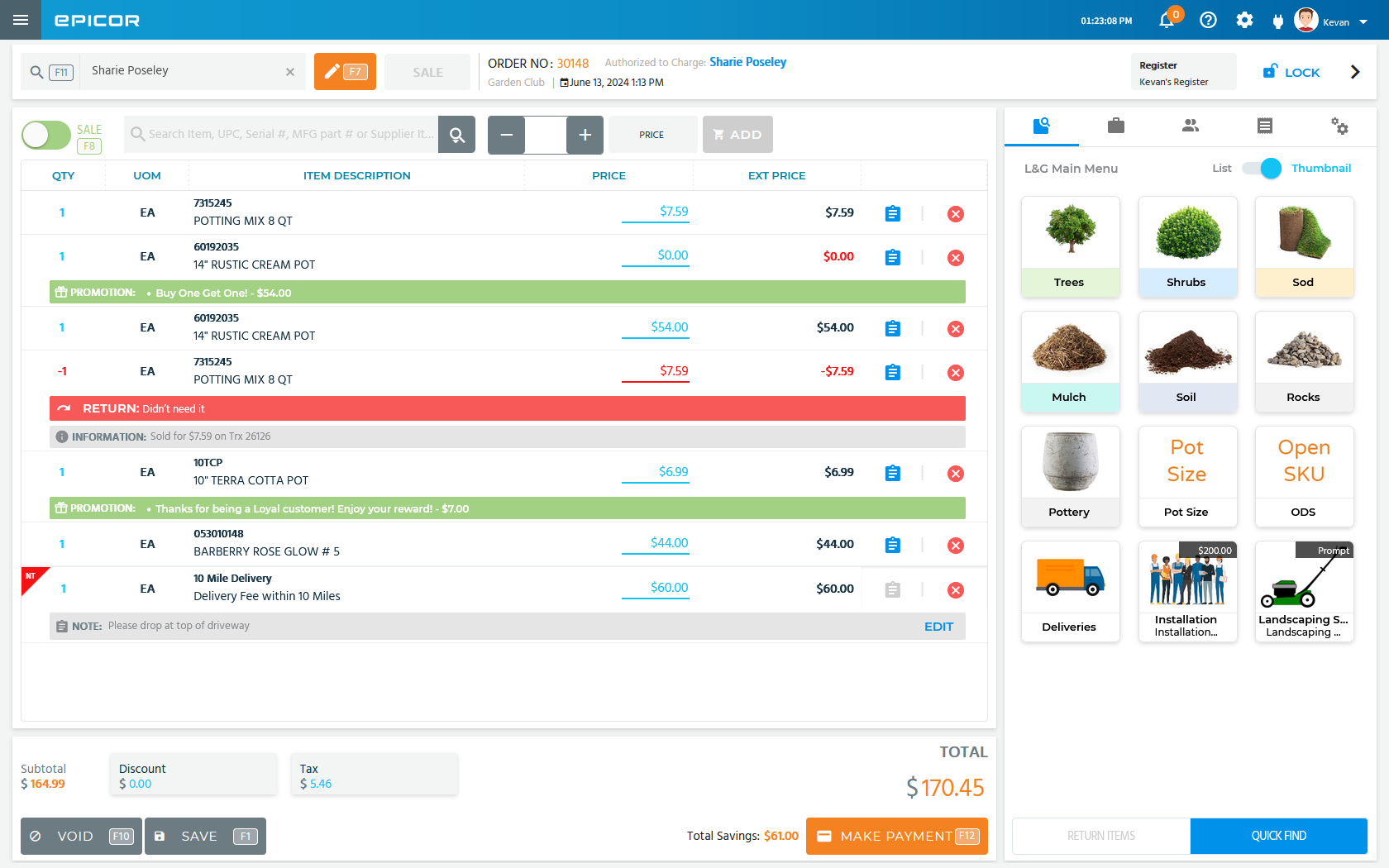Click Make Payment button
The width and height of the screenshot is (1389, 868).
click(896, 836)
